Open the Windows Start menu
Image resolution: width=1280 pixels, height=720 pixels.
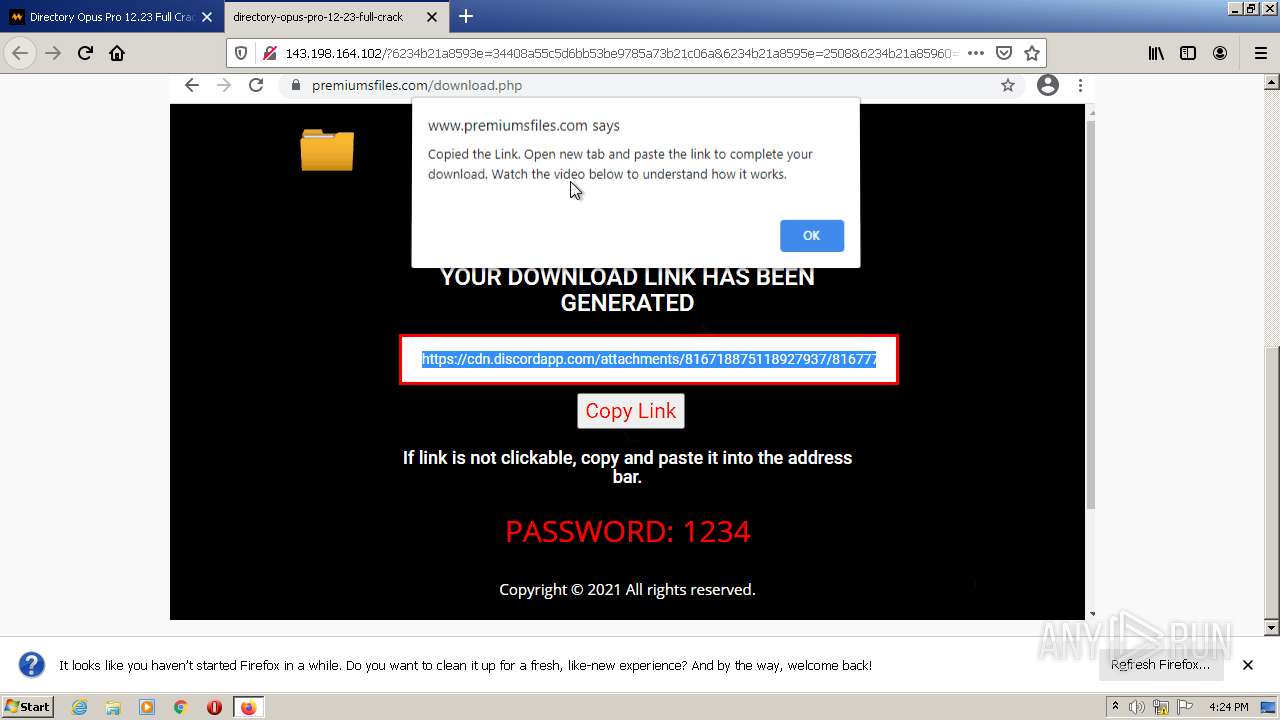(27, 707)
